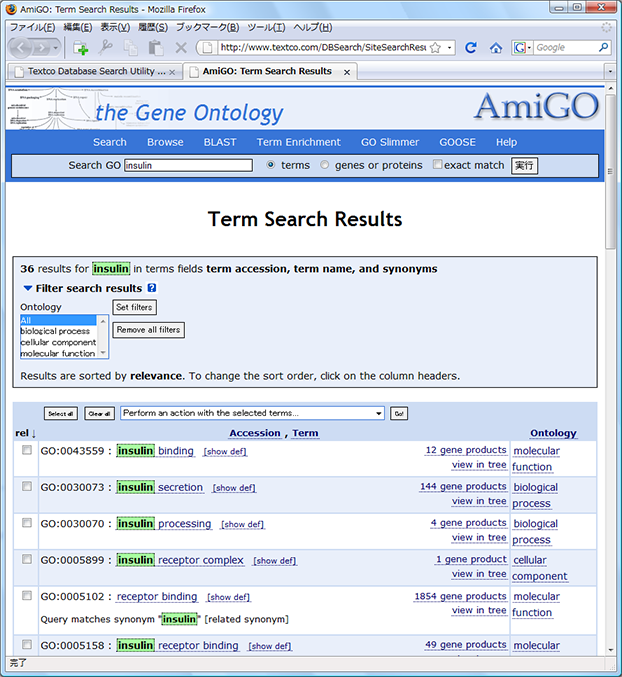This screenshot has height=677, width=622.
Task: Switch to Textco Database Search Utility tab
Action: click(x=94, y=71)
